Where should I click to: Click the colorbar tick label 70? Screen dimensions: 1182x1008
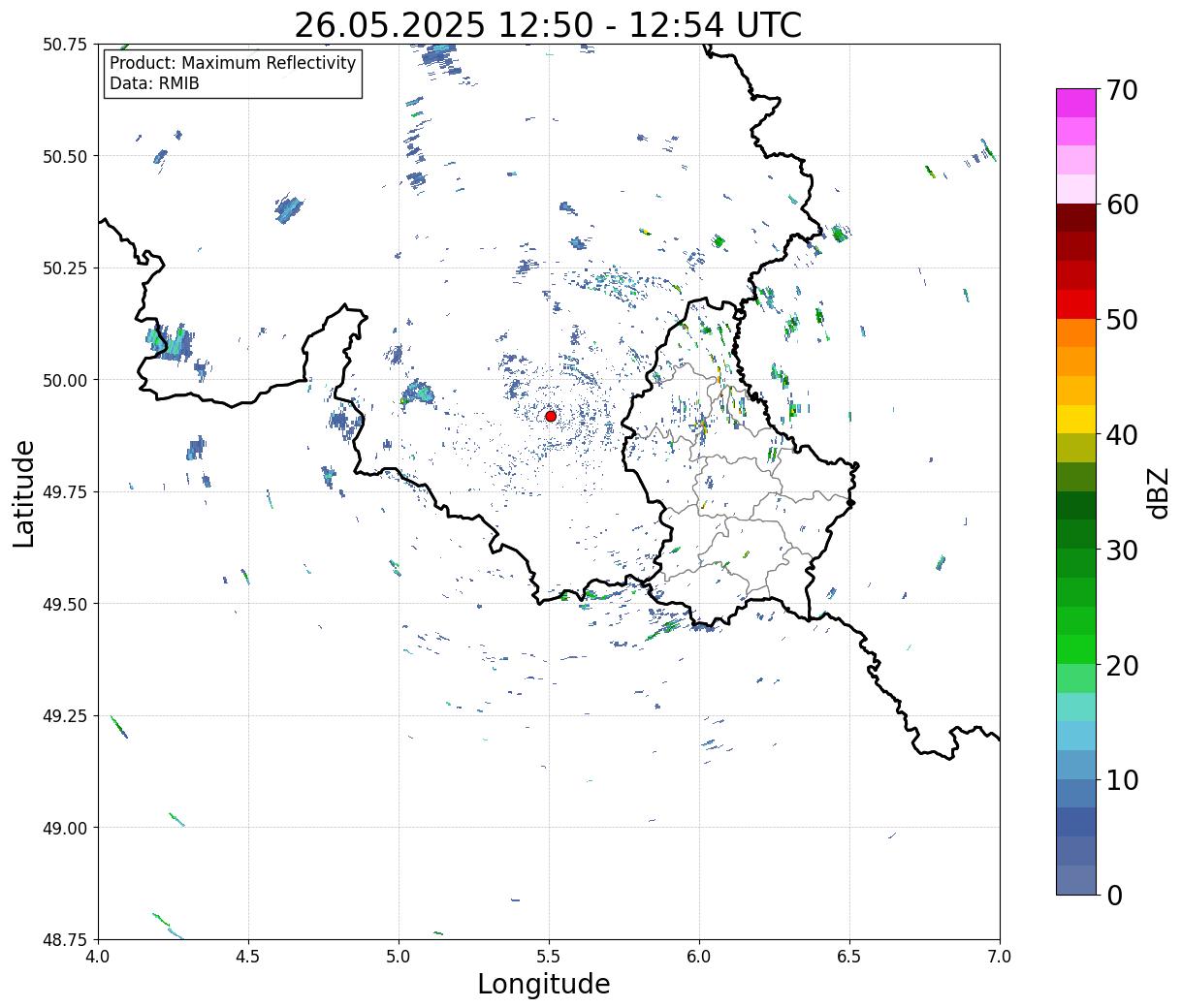pos(1123,90)
